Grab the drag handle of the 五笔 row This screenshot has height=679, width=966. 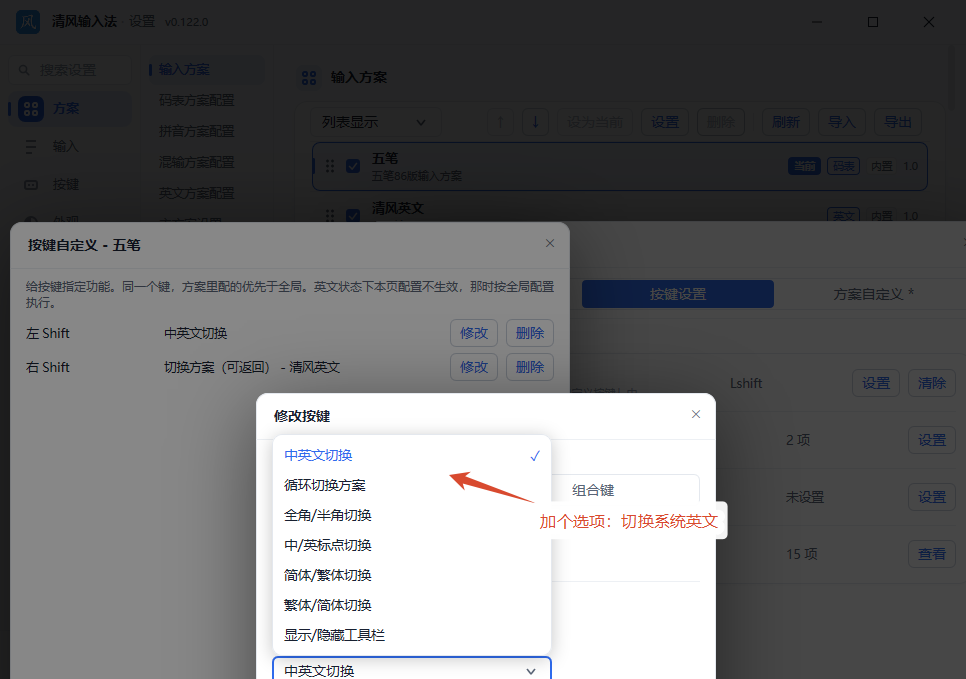point(330,166)
